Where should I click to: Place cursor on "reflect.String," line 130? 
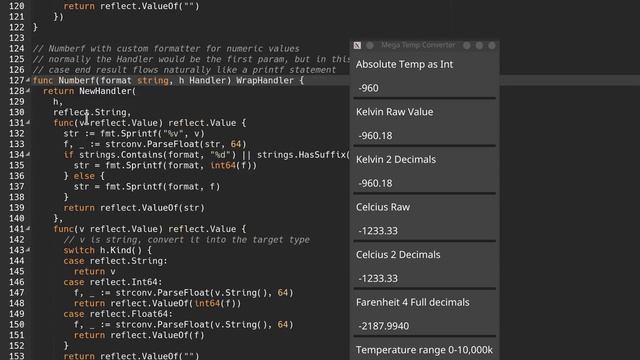[92, 112]
